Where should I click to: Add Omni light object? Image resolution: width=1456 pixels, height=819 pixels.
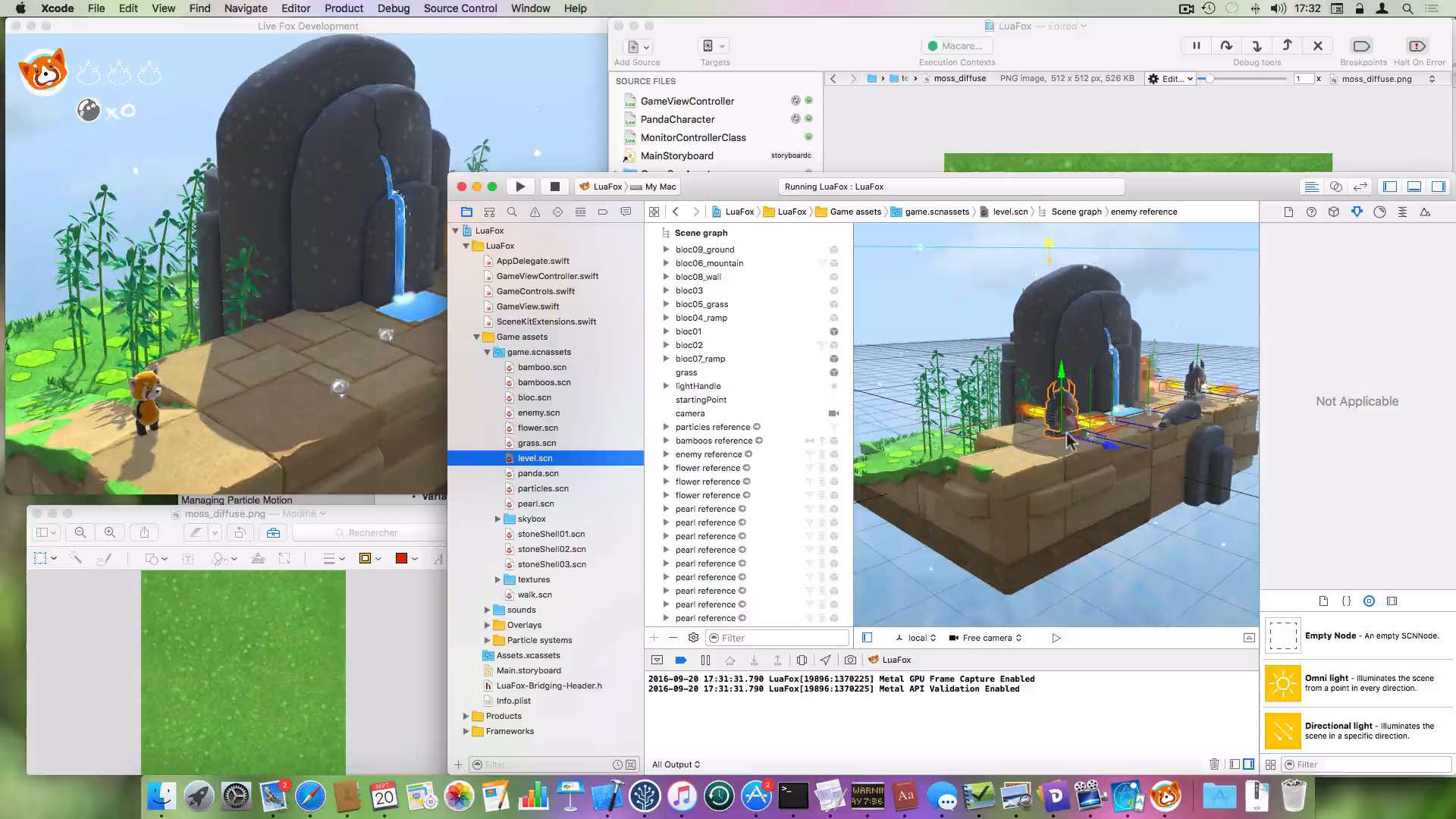coord(1358,683)
